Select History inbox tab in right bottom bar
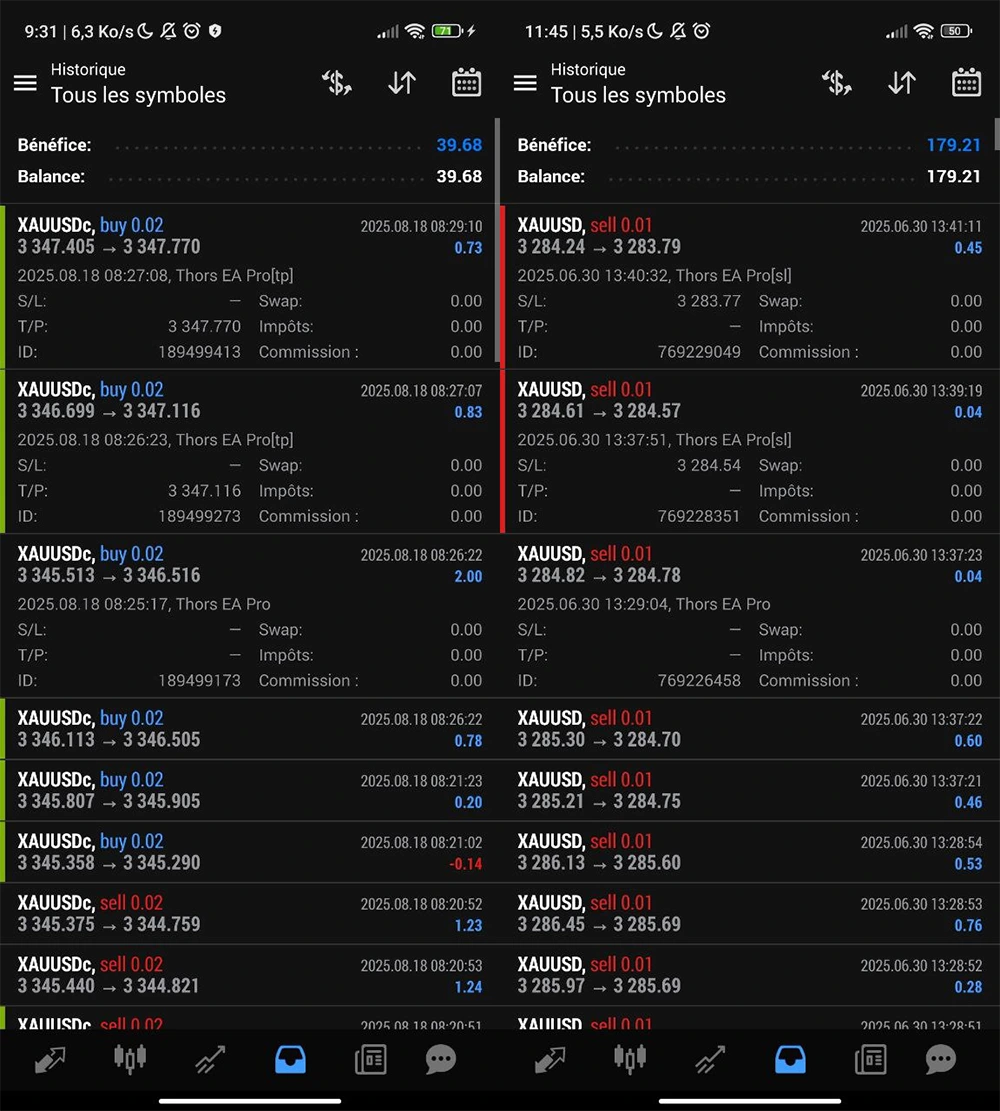 point(790,1059)
